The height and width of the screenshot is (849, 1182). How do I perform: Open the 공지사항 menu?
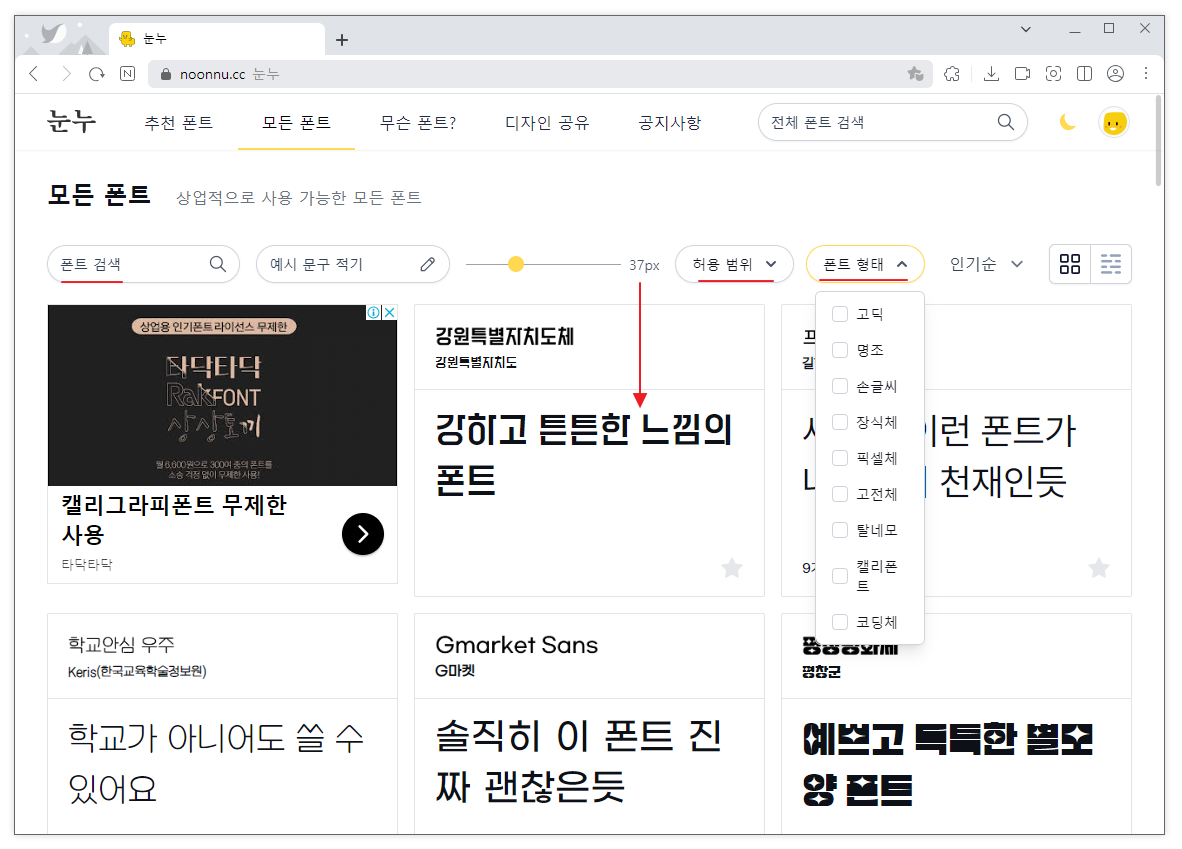[669, 122]
